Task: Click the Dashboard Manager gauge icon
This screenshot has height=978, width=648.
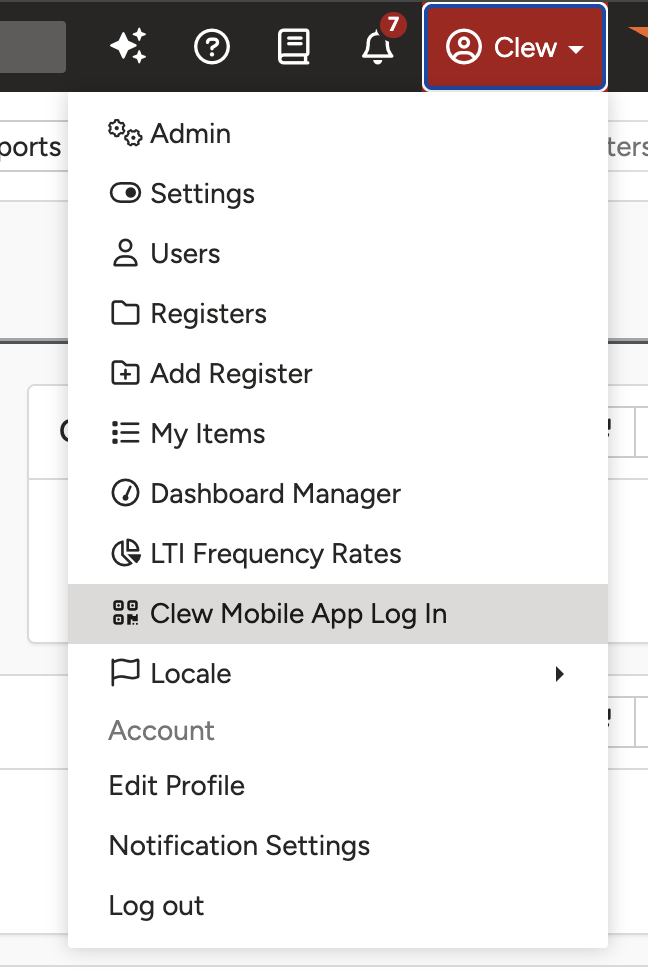Action: tap(125, 493)
